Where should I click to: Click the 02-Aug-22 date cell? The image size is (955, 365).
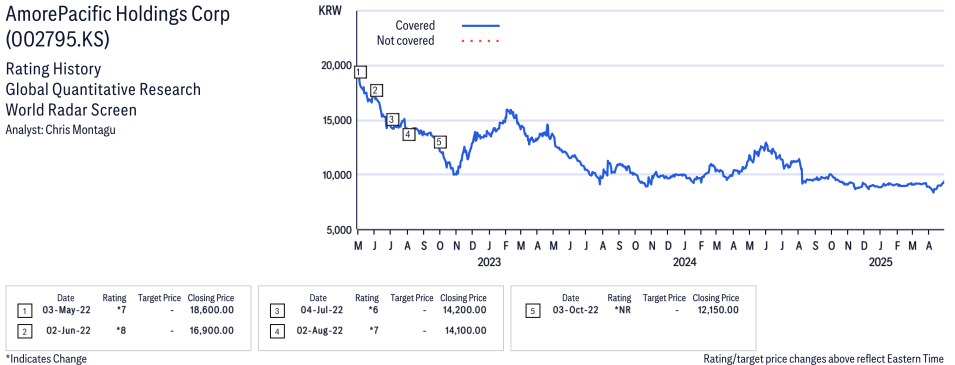(319, 331)
